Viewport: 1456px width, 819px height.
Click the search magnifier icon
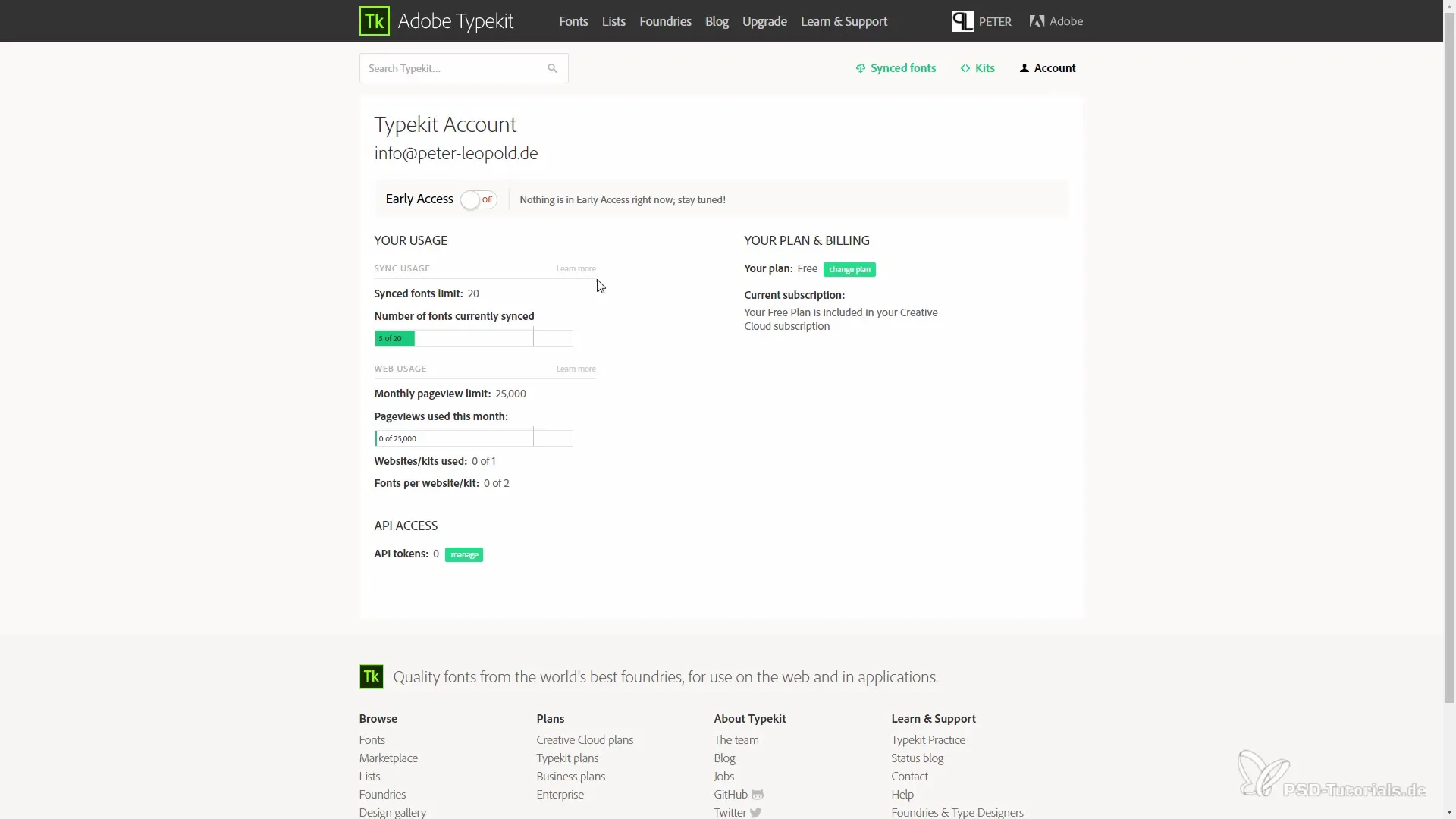pos(552,68)
